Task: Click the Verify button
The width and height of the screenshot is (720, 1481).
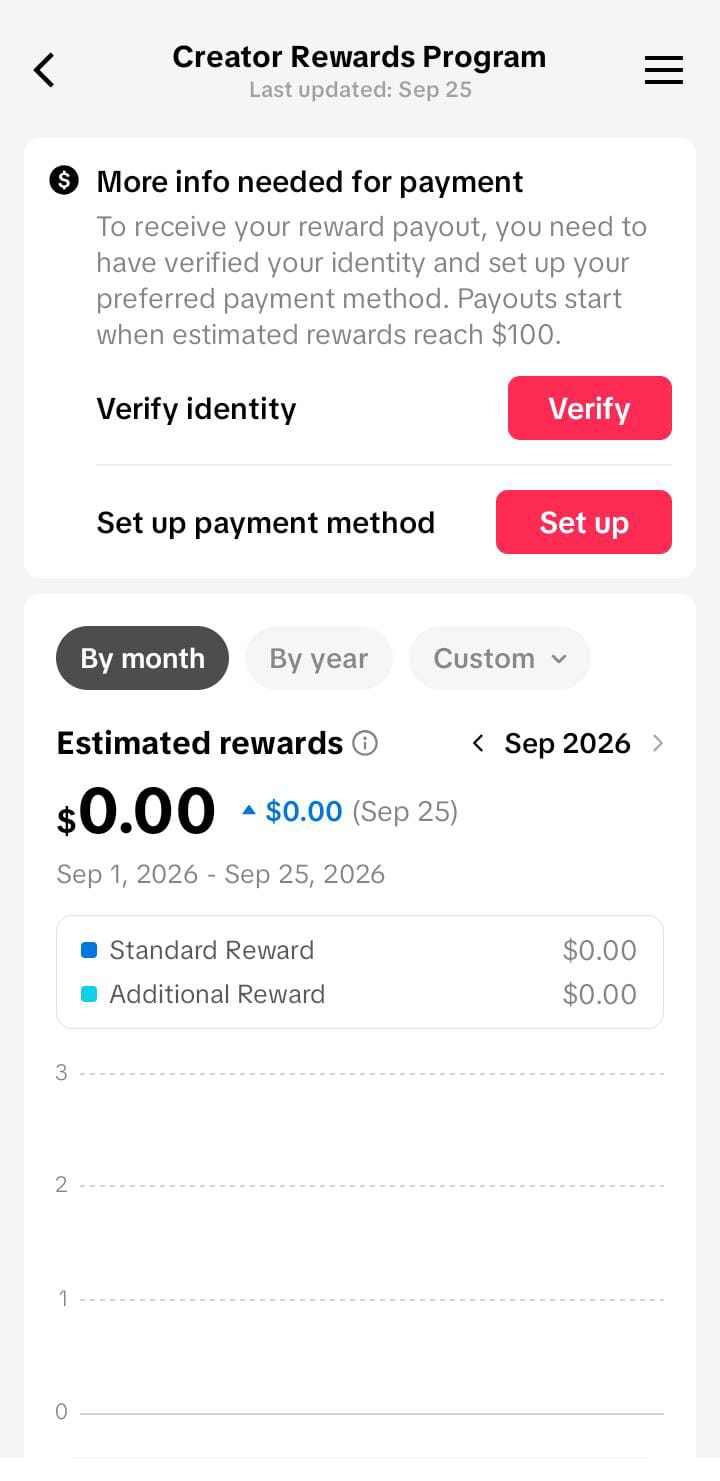Action: tap(590, 408)
